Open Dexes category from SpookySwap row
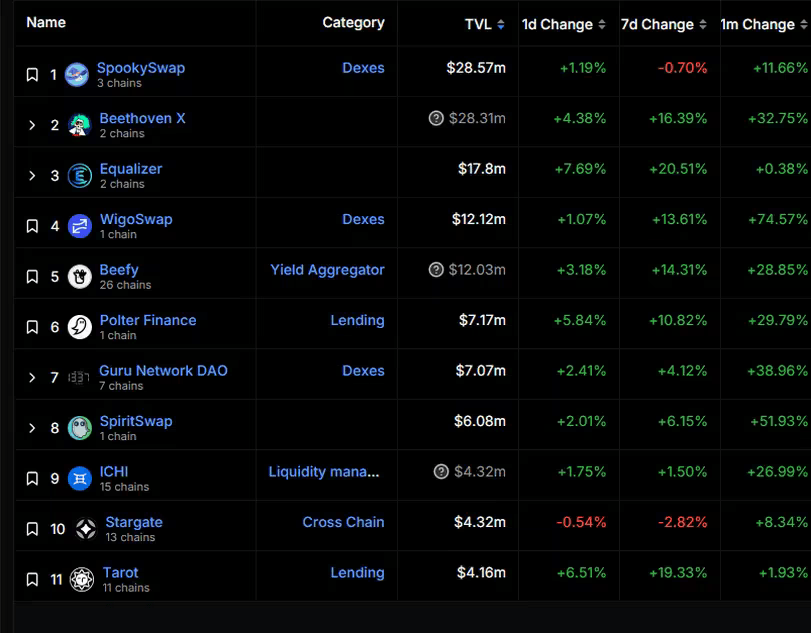 (x=363, y=68)
